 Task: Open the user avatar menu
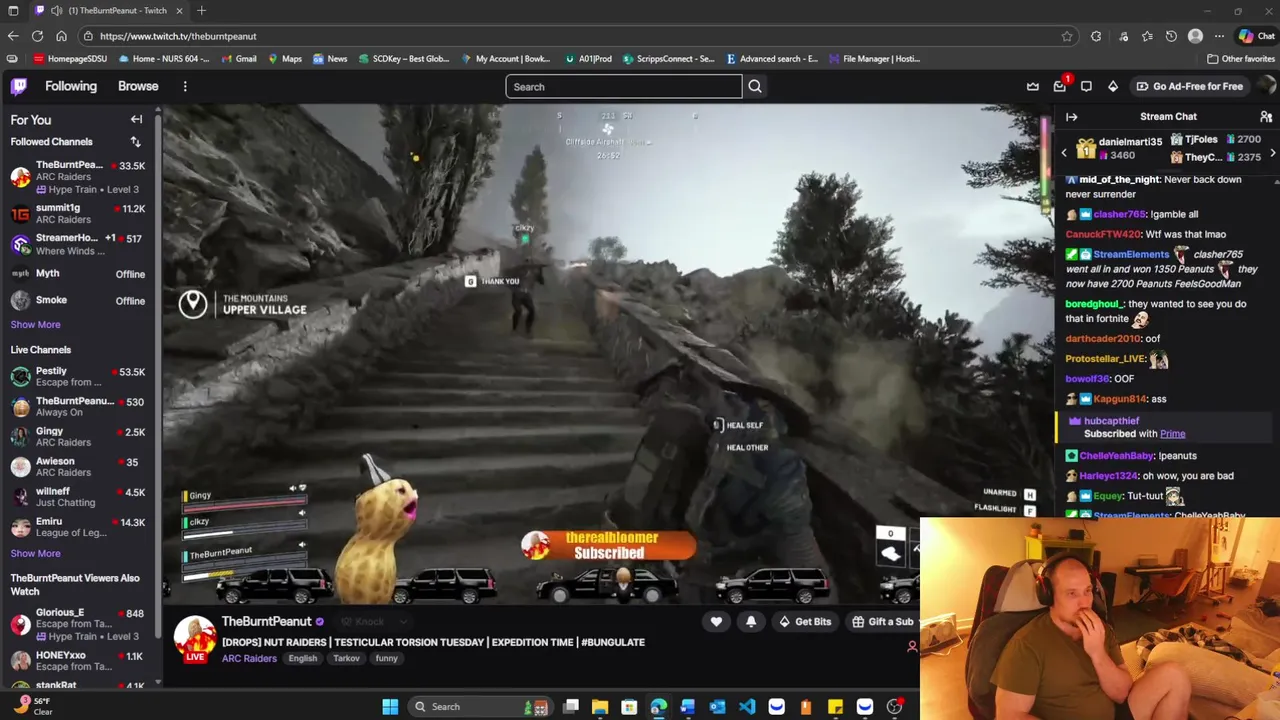pos(1266,86)
